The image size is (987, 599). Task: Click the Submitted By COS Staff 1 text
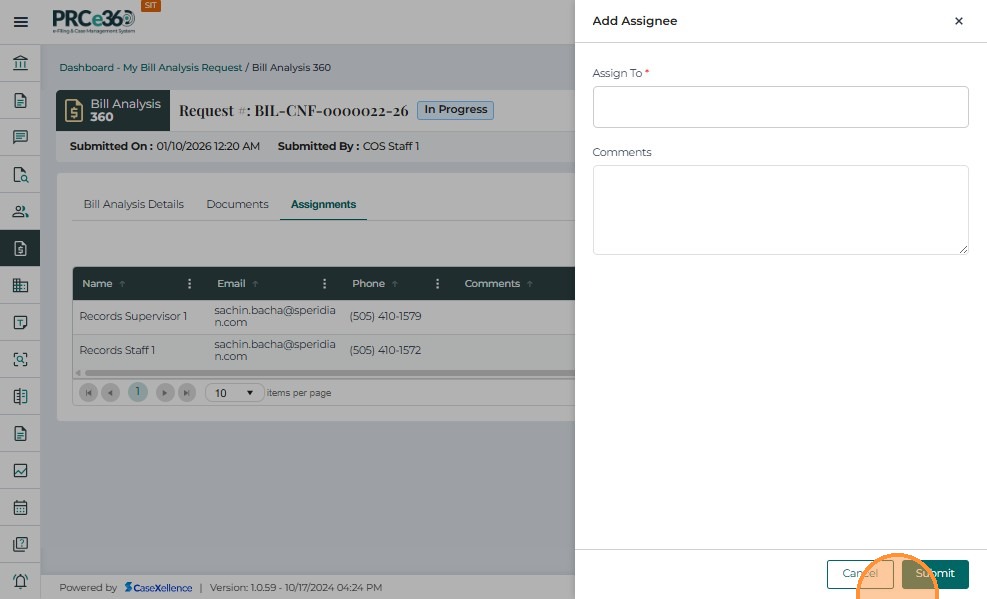[349, 146]
